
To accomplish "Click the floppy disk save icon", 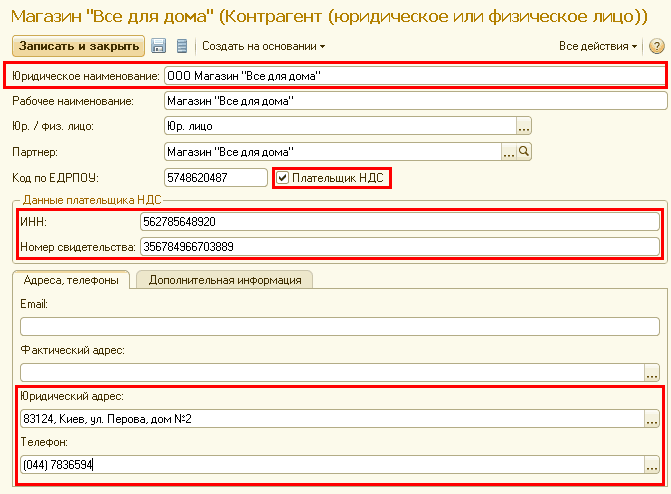I will click(158, 46).
